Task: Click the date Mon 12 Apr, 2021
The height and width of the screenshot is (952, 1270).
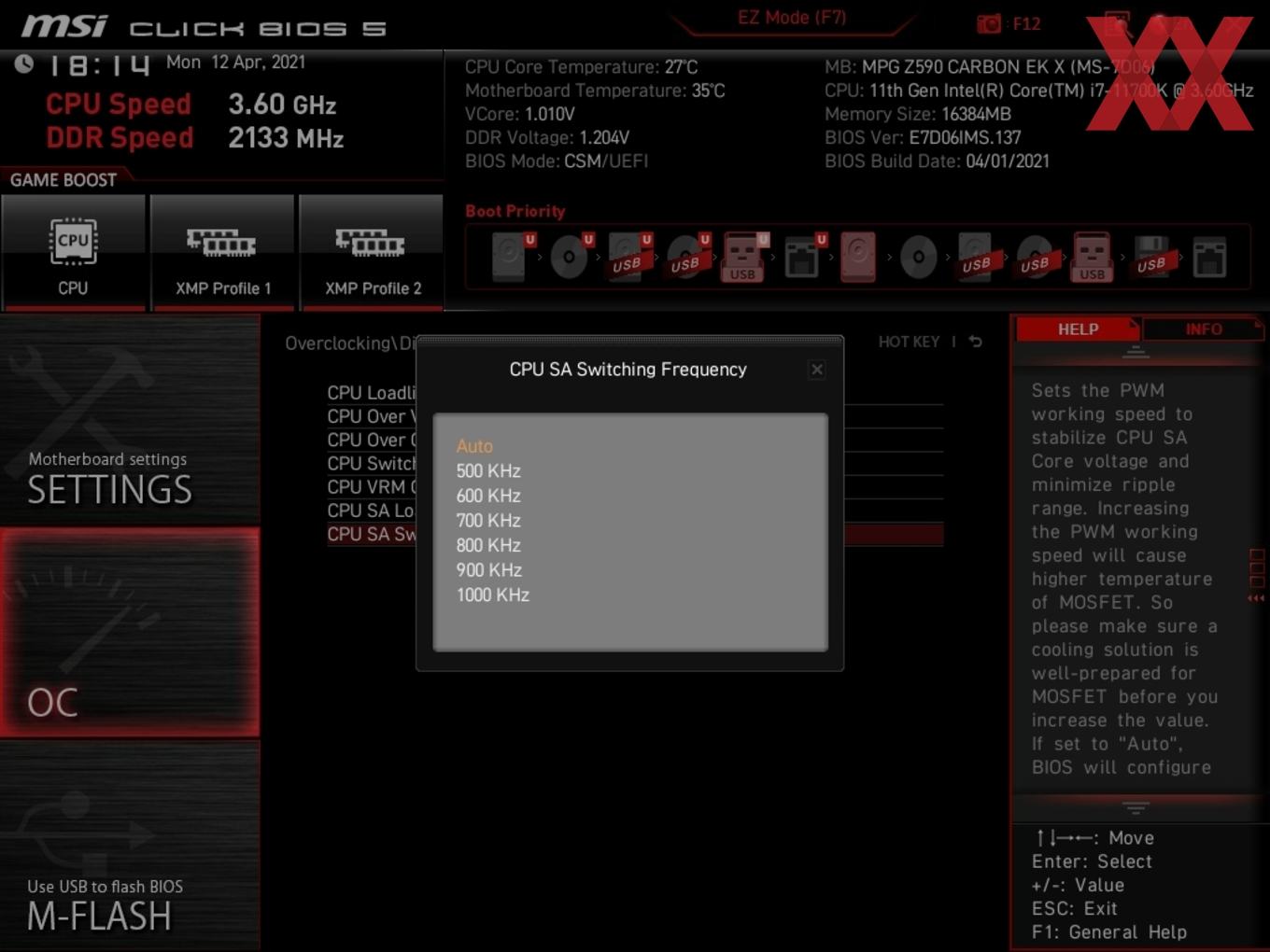Action: coord(235,63)
